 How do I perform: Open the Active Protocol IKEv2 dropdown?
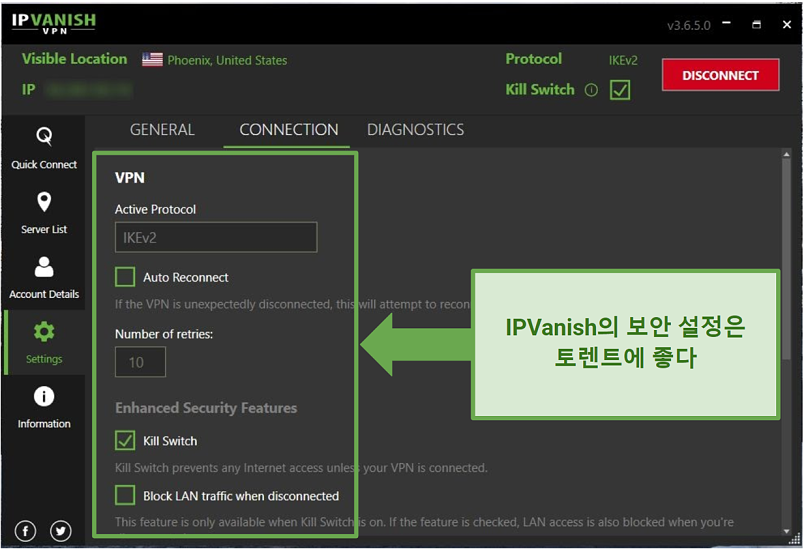pyautogui.click(x=216, y=237)
